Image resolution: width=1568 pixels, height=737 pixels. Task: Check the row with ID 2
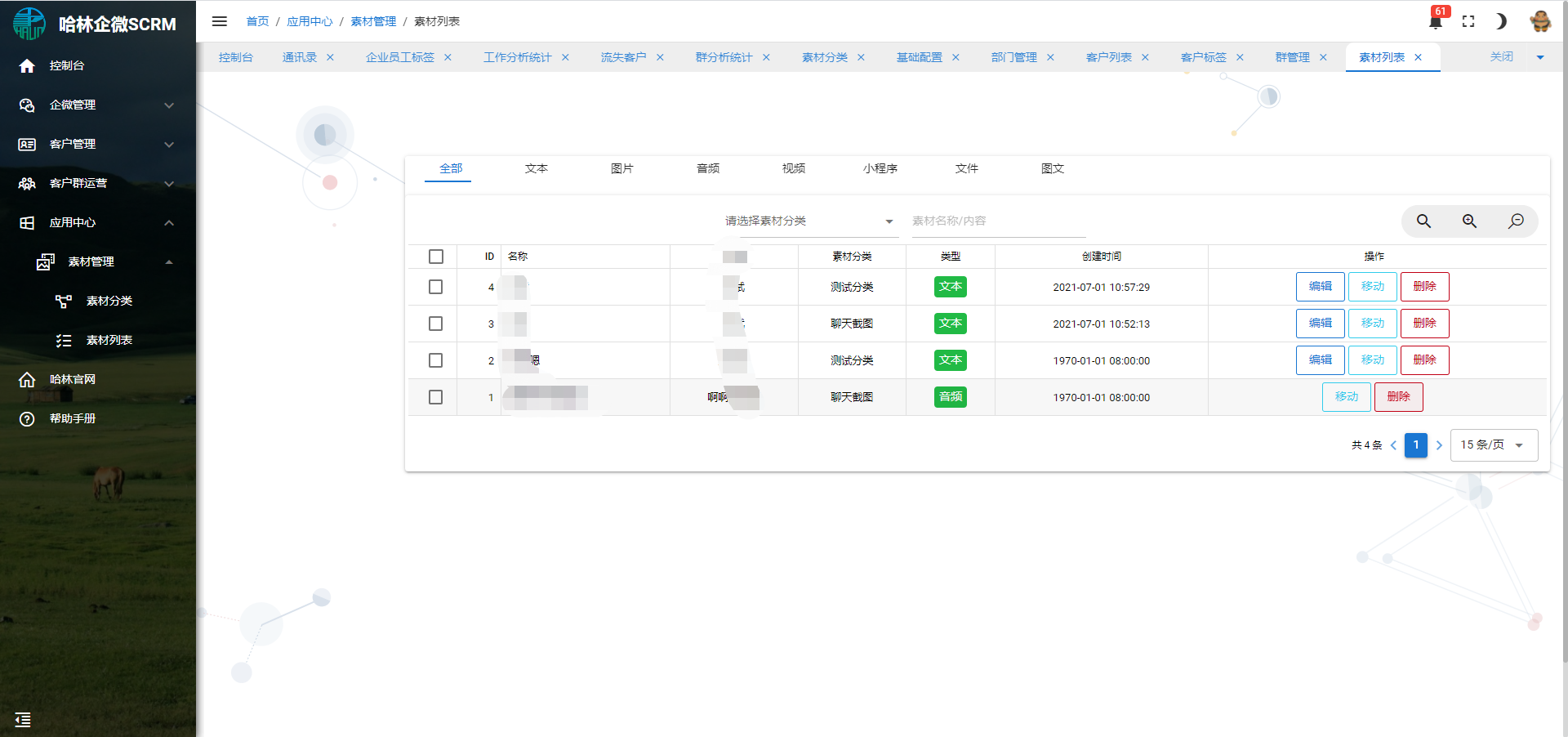(x=436, y=360)
